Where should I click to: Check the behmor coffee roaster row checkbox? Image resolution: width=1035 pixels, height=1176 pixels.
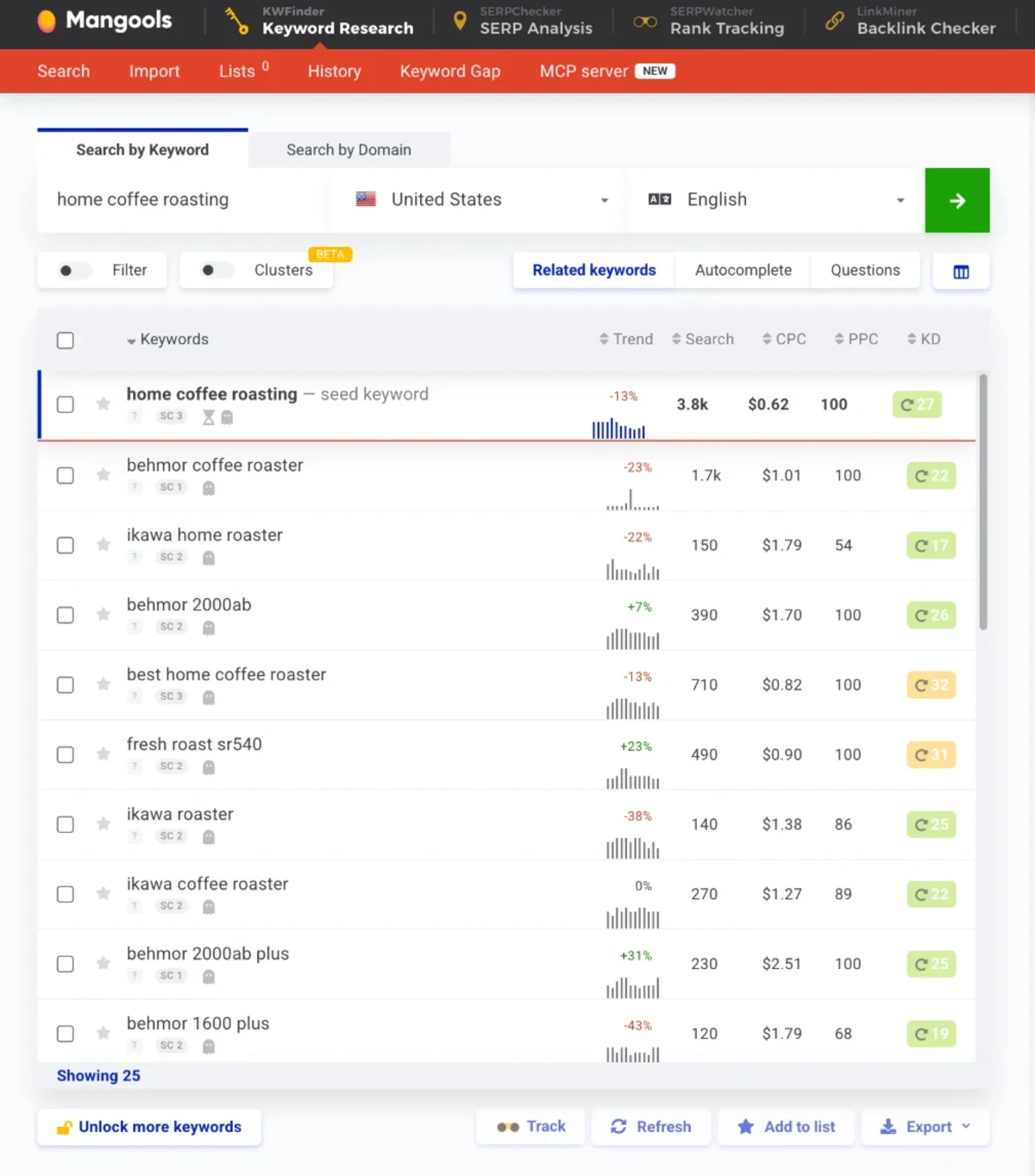(x=65, y=475)
